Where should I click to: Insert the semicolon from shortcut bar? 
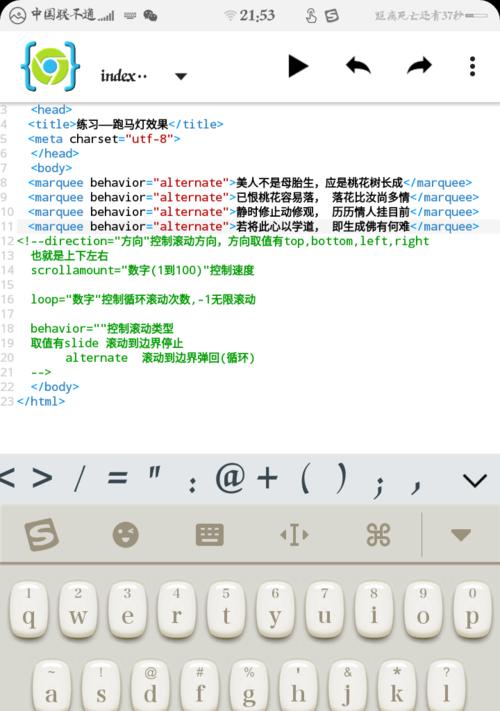tap(379, 485)
